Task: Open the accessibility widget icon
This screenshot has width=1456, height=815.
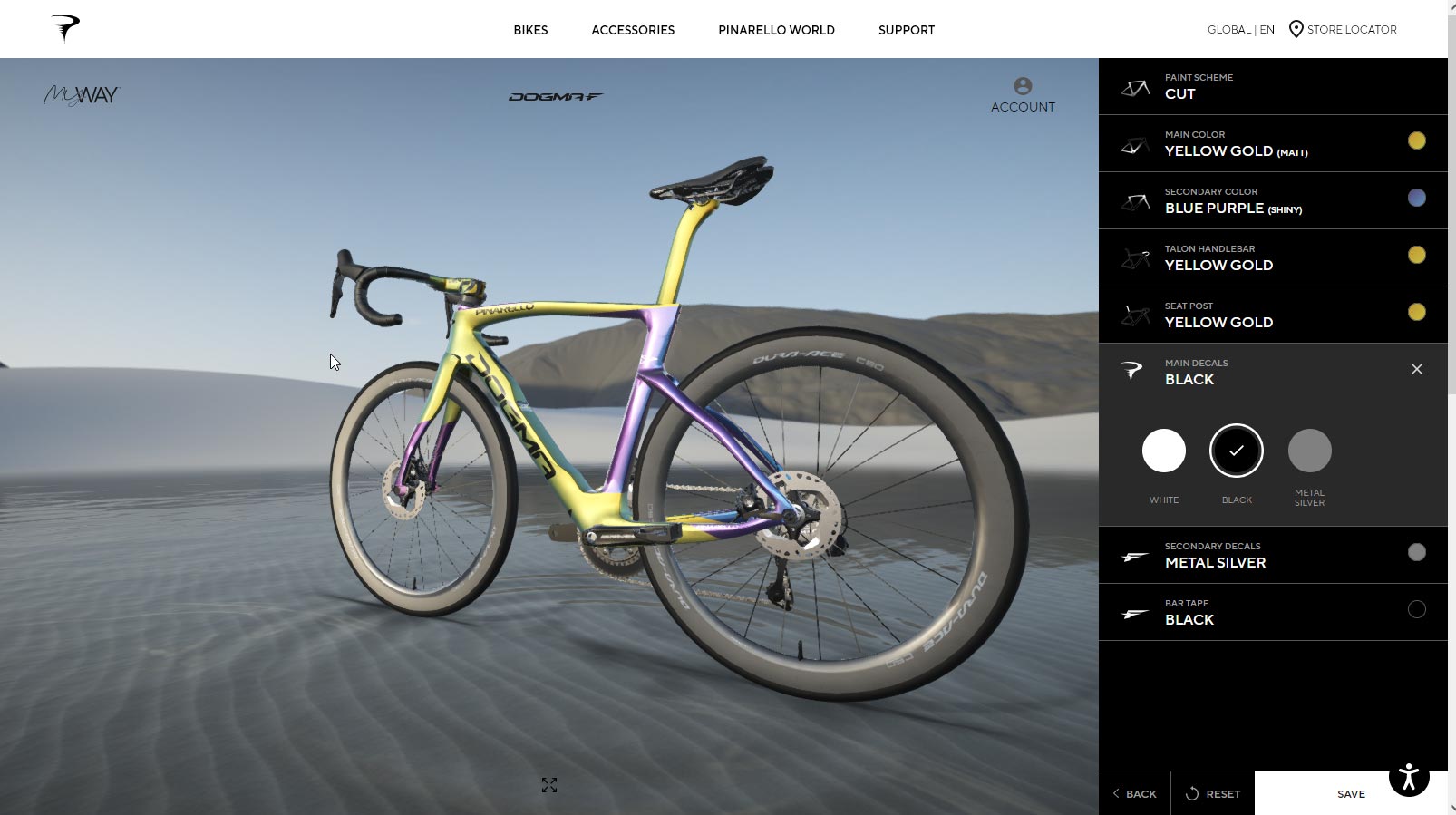Action: point(1409,776)
